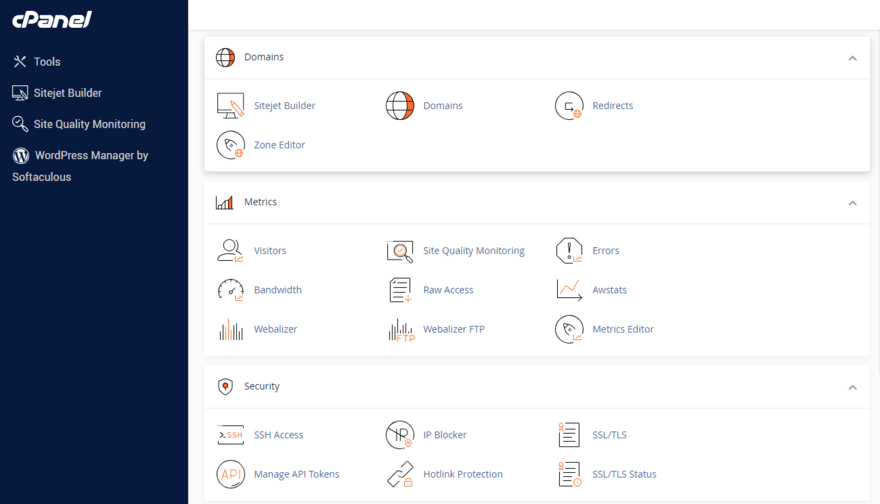Open the Bandwidth link
Image resolution: width=880 pixels, height=504 pixels.
[278, 290]
